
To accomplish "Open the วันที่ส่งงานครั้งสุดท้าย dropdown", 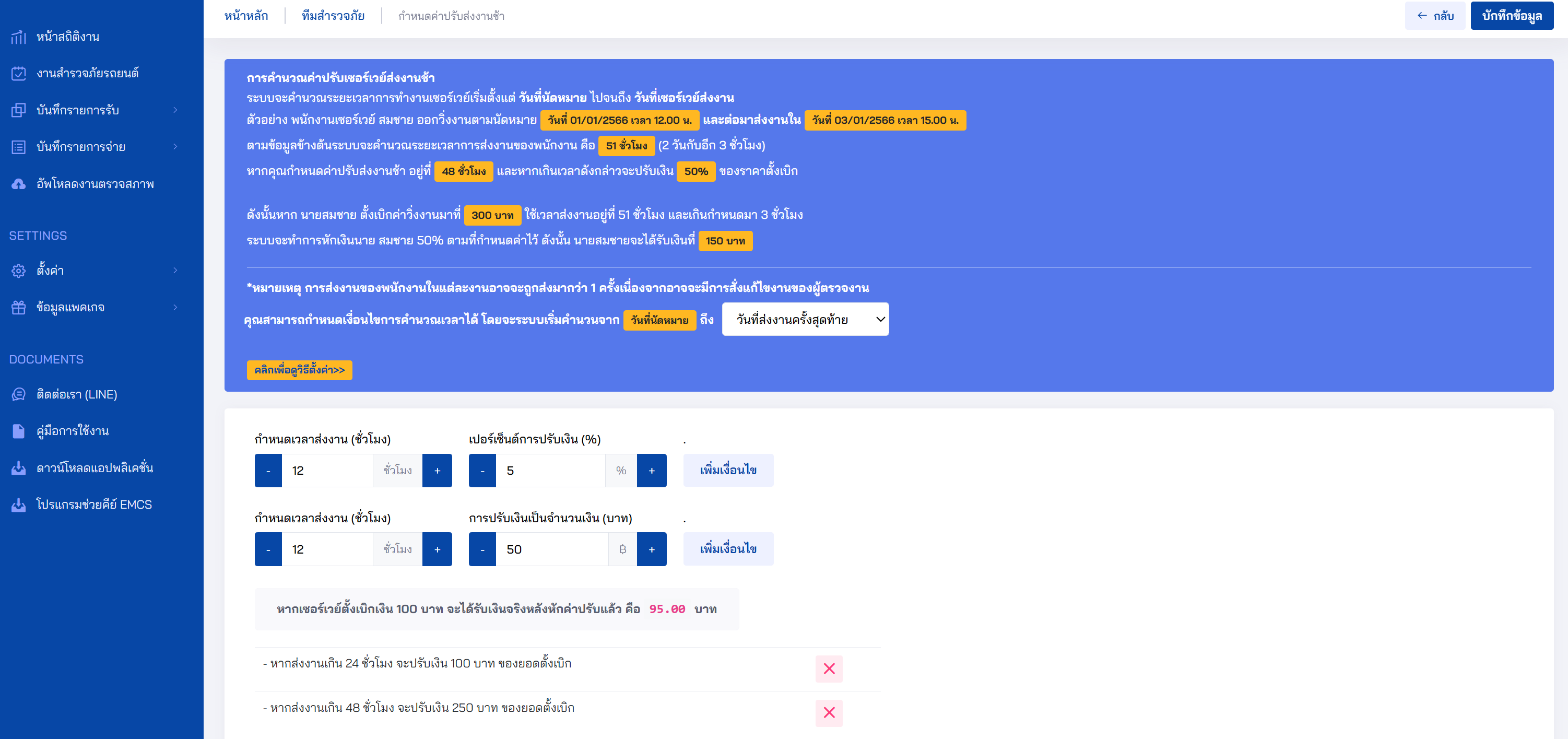I will click(805, 319).
